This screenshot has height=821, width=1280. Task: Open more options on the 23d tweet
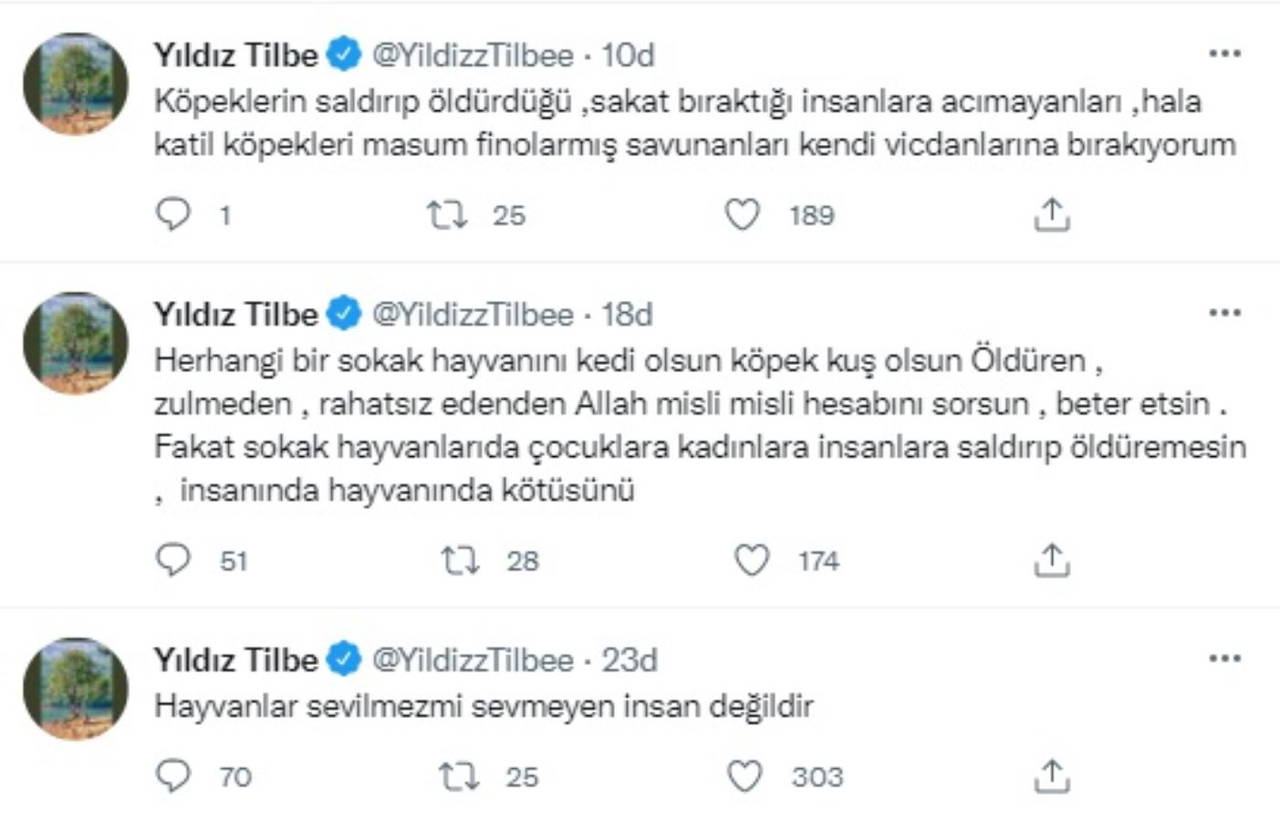coord(1224,659)
